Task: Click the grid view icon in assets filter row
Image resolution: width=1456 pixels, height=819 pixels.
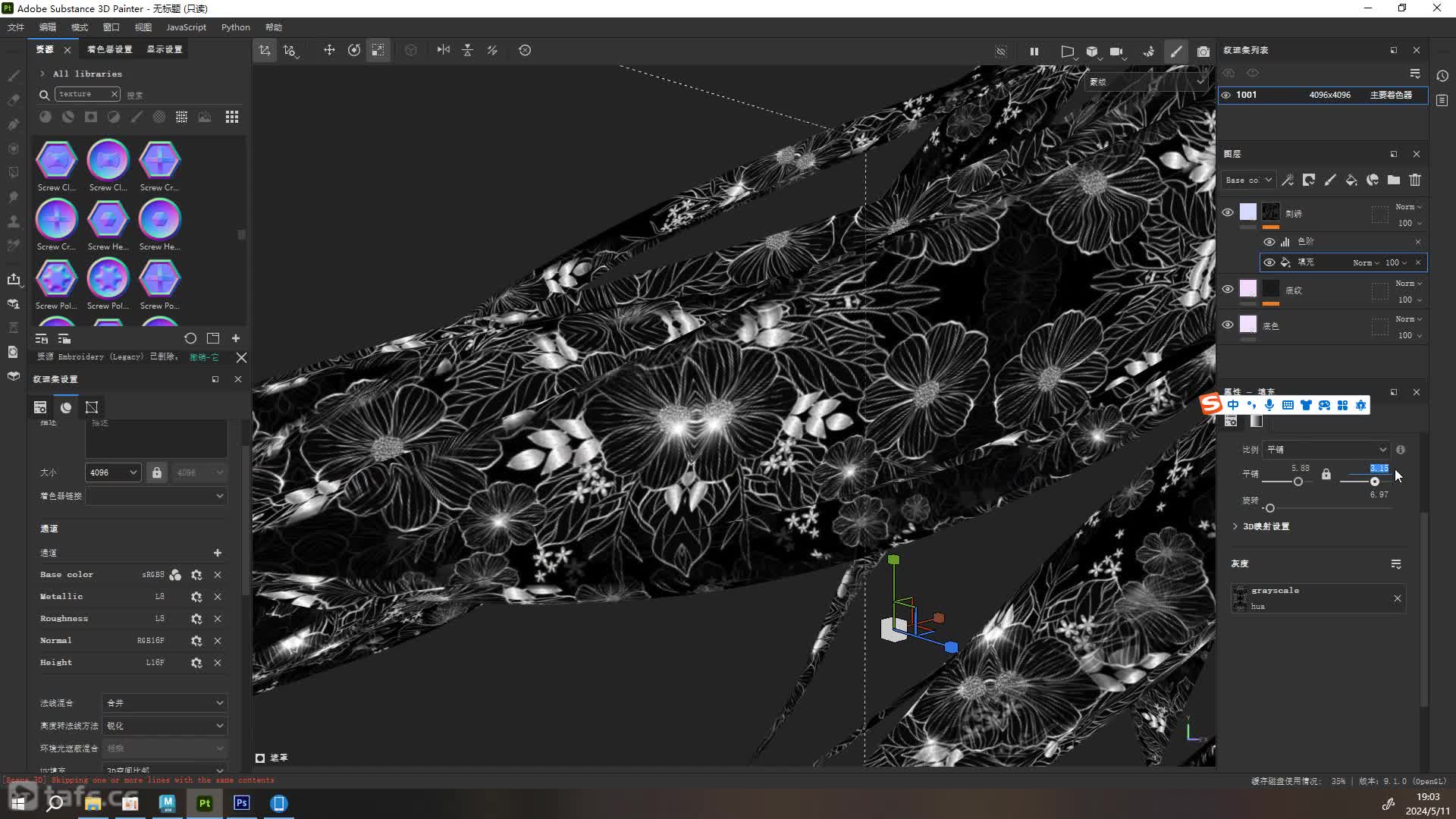Action: [x=232, y=117]
